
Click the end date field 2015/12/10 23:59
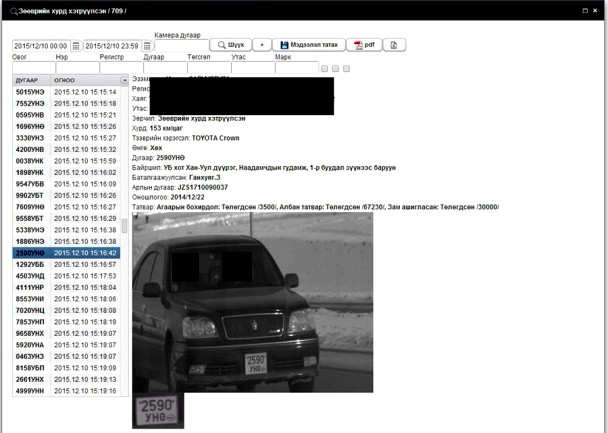[x=112, y=46]
